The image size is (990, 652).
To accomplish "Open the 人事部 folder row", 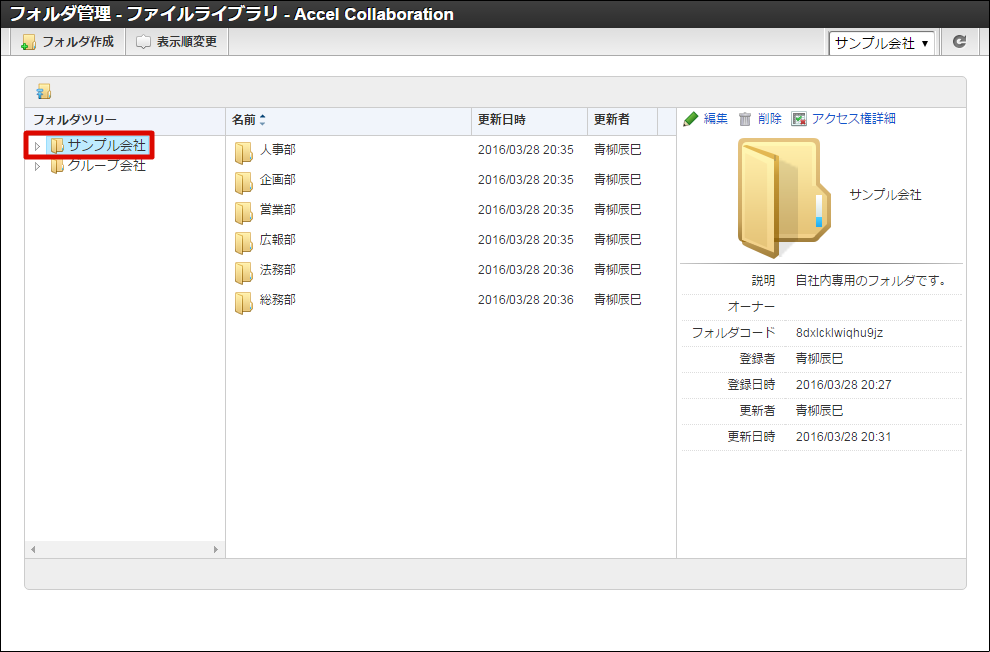I will pos(451,150).
